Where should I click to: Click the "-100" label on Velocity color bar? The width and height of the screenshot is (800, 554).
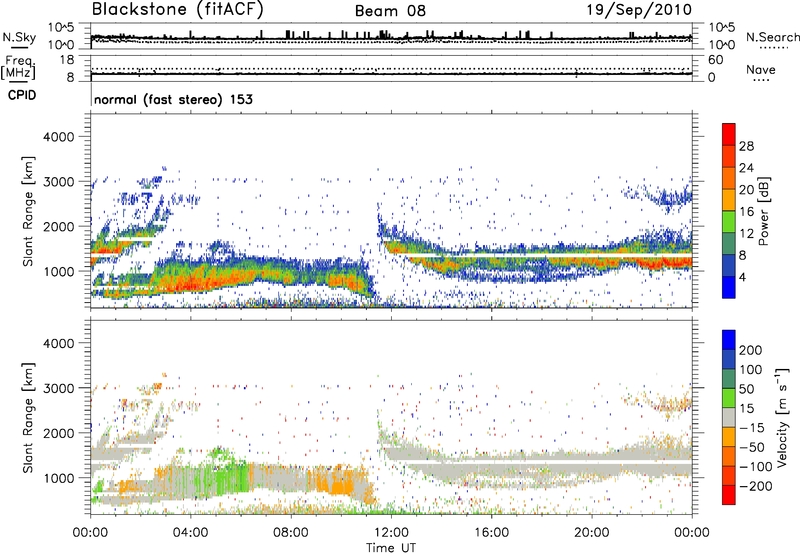(x=755, y=467)
